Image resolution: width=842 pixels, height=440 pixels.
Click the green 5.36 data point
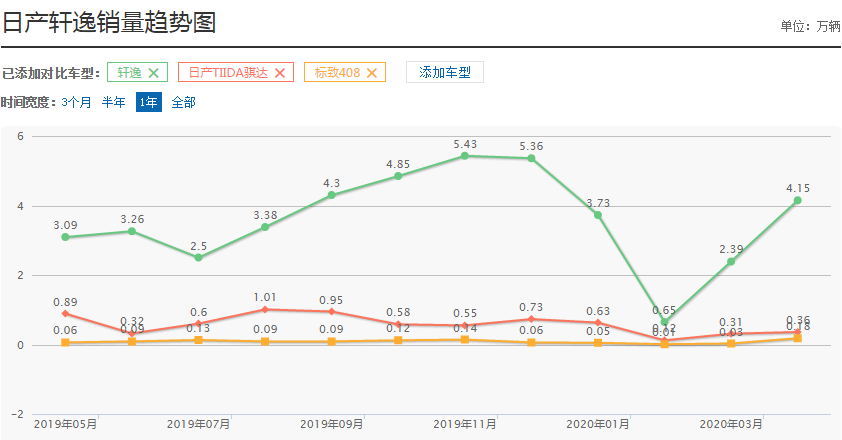pyautogui.click(x=531, y=158)
